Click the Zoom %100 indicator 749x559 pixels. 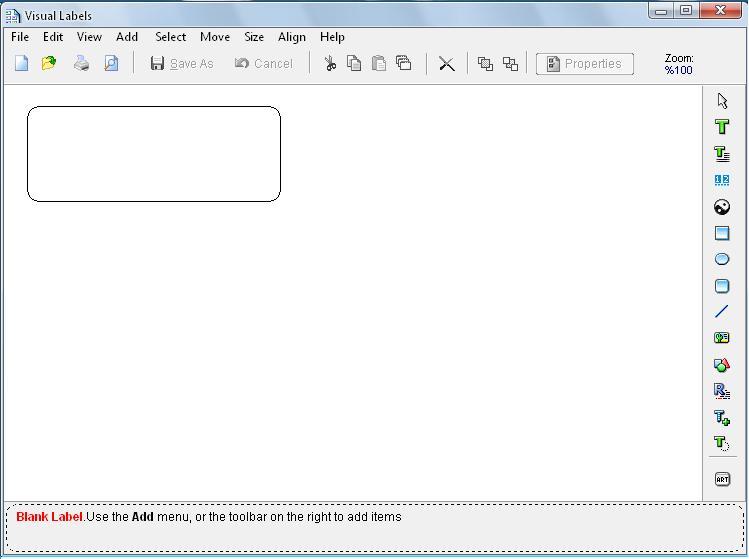click(679, 64)
